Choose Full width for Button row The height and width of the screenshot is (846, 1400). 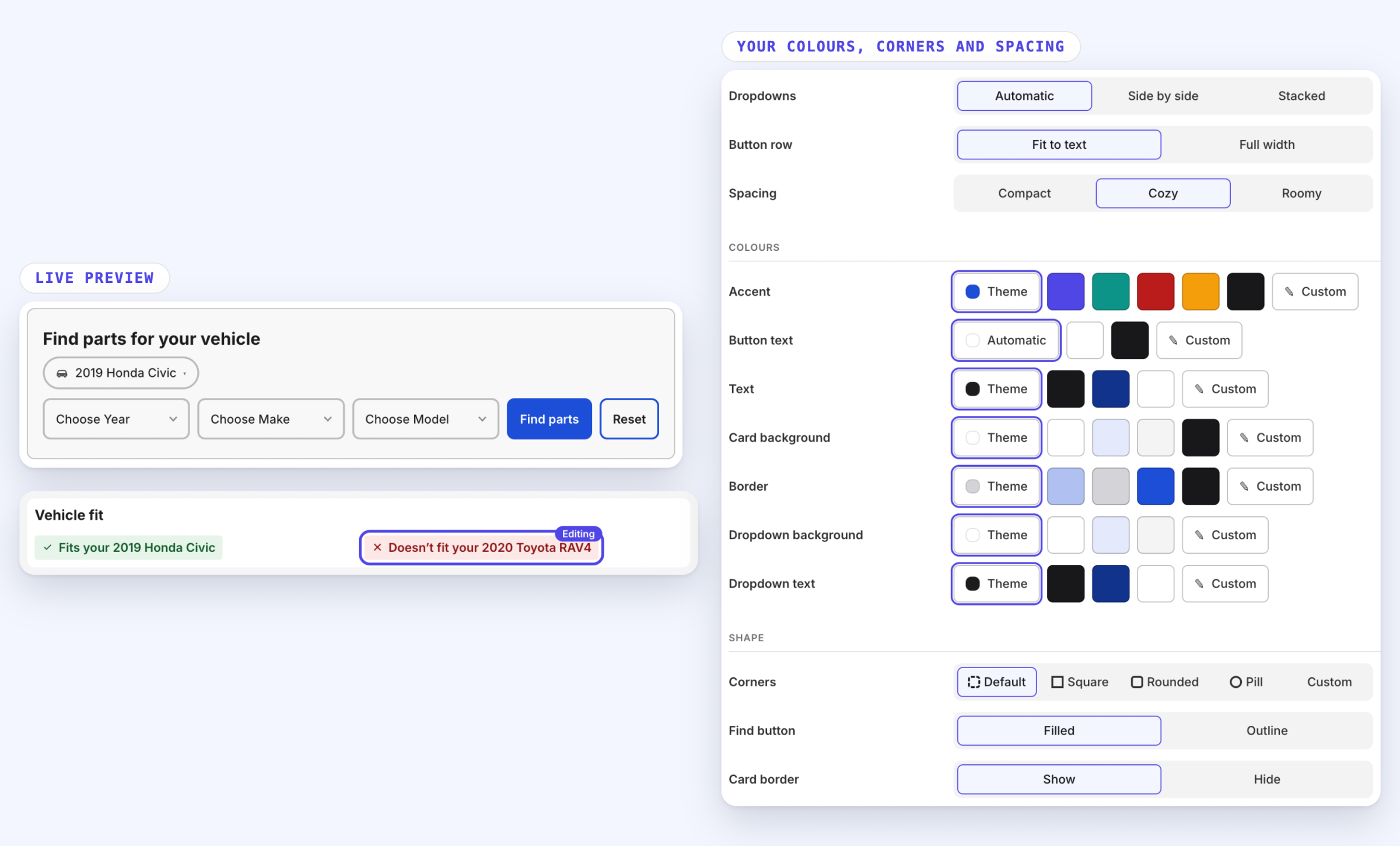point(1266,145)
